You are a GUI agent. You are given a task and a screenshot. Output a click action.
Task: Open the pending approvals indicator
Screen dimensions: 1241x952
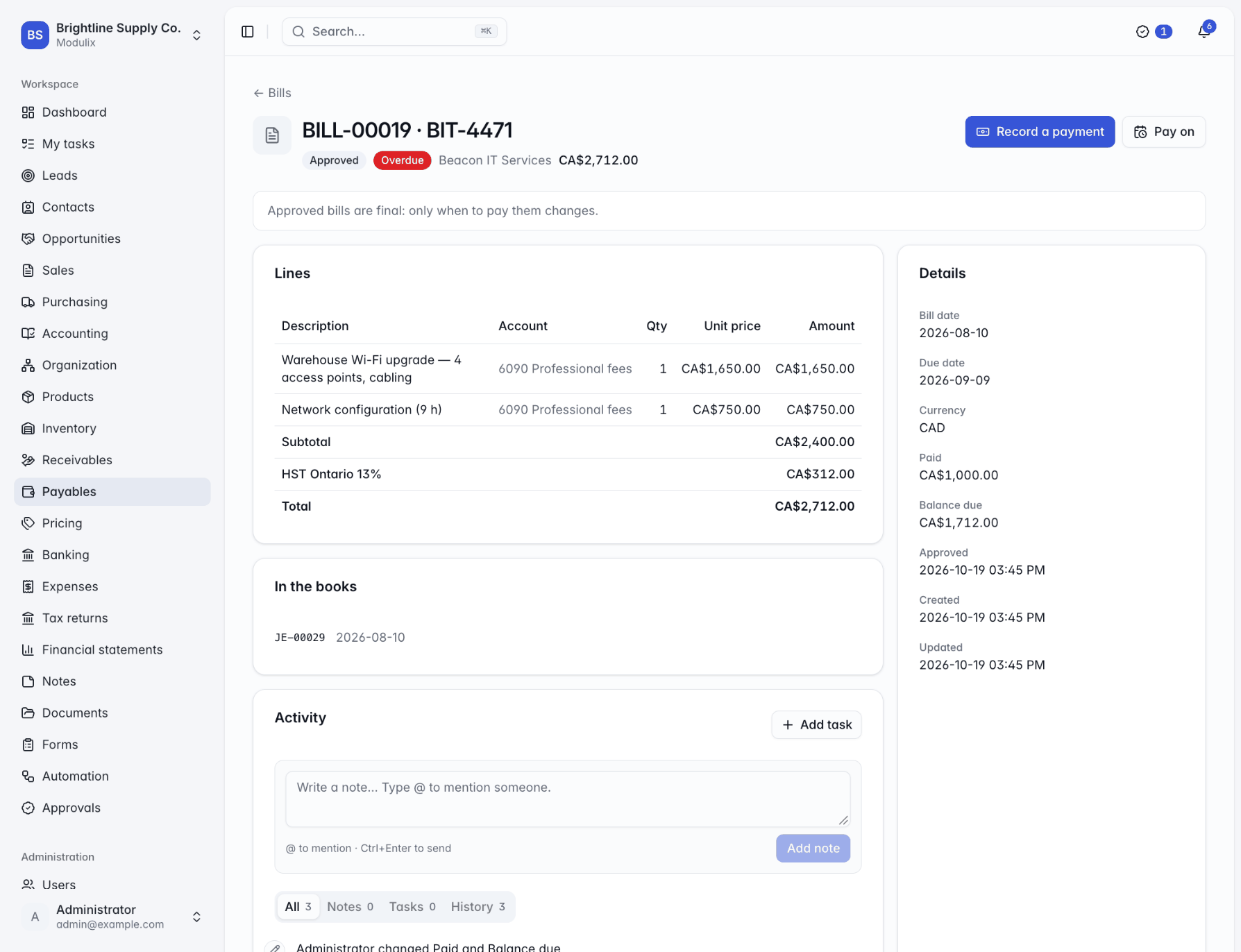(1154, 32)
